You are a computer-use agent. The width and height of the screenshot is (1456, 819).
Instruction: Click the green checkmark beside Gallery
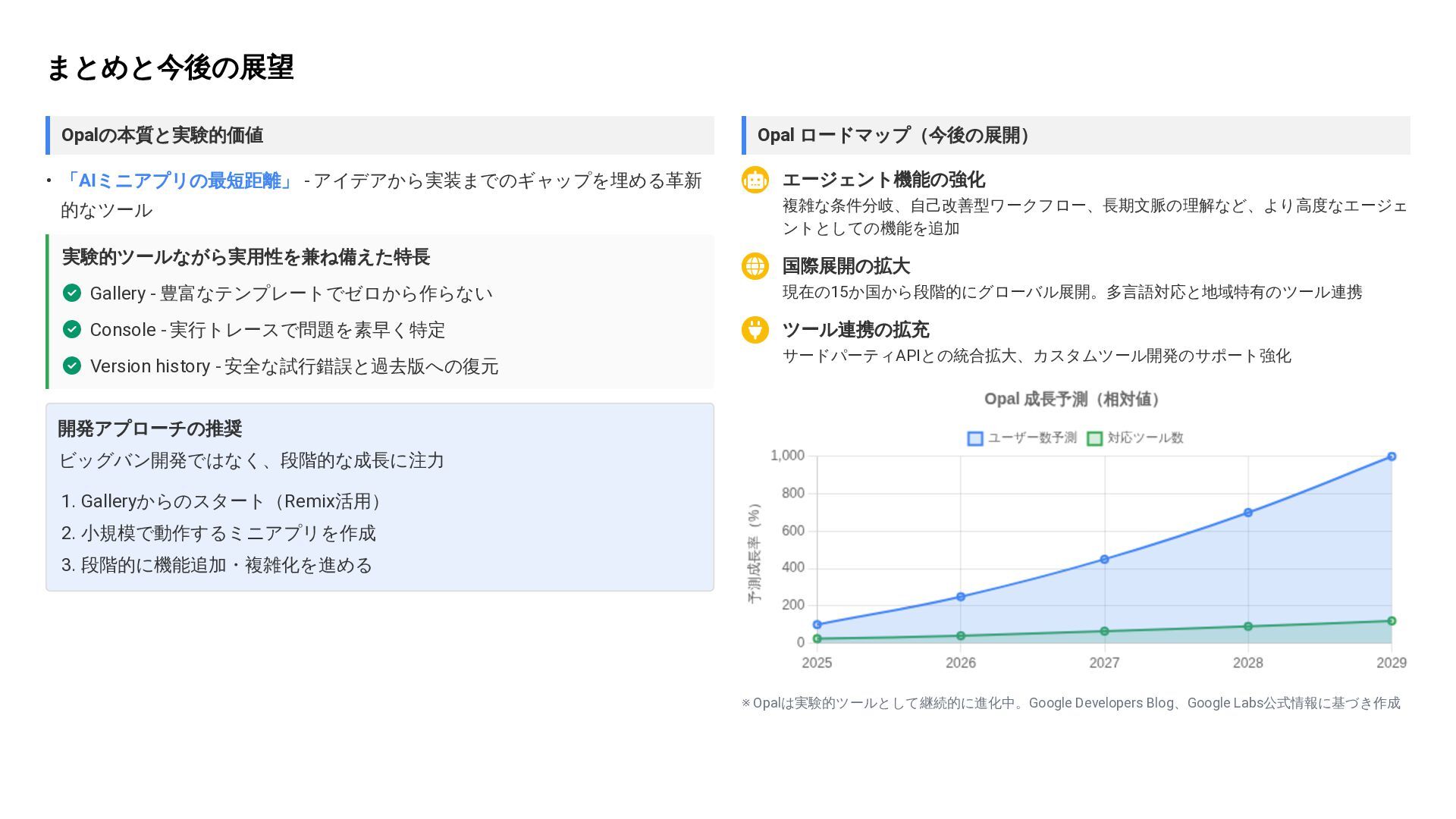pos(72,293)
